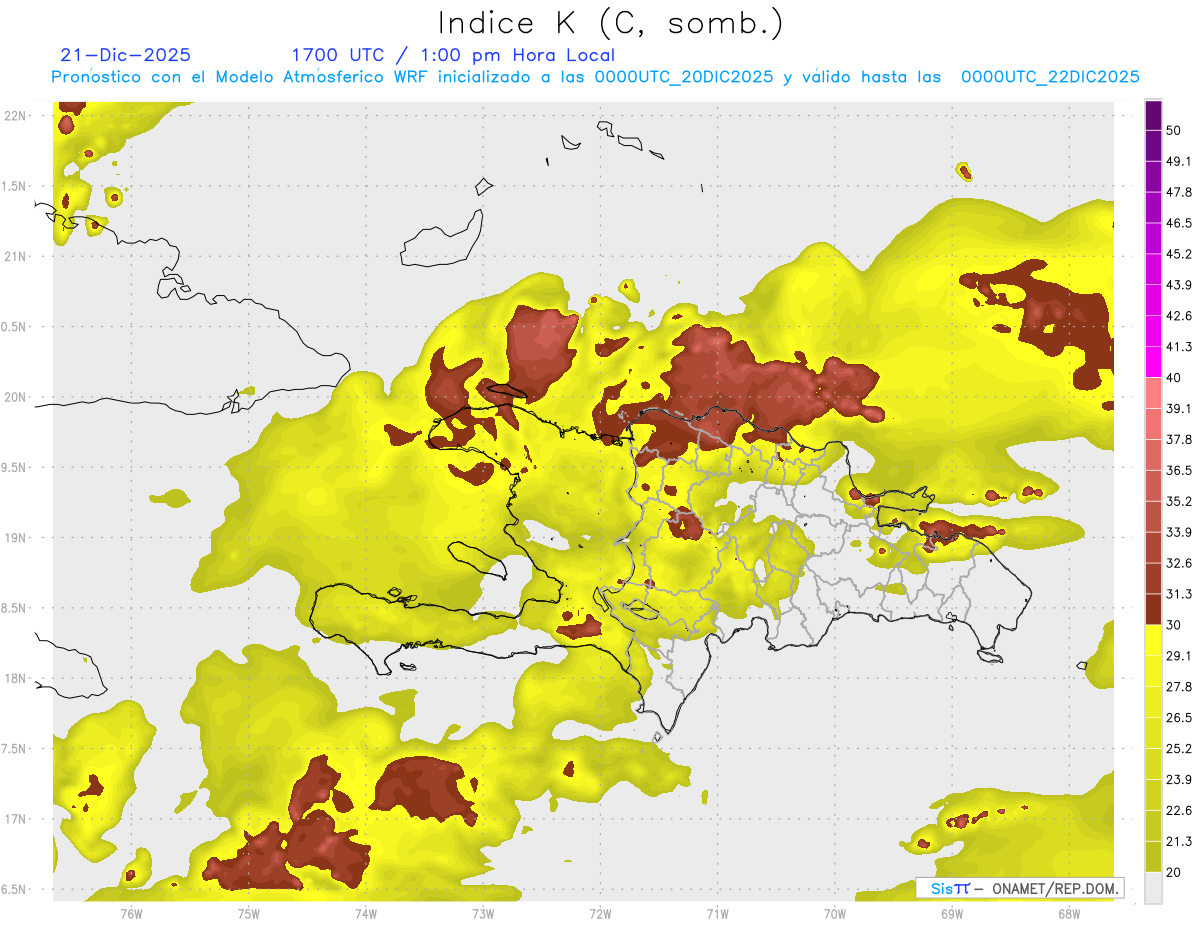This screenshot has width=1200, height=927.
Task: Click the colorbar value 22.6
Action: point(1178,811)
